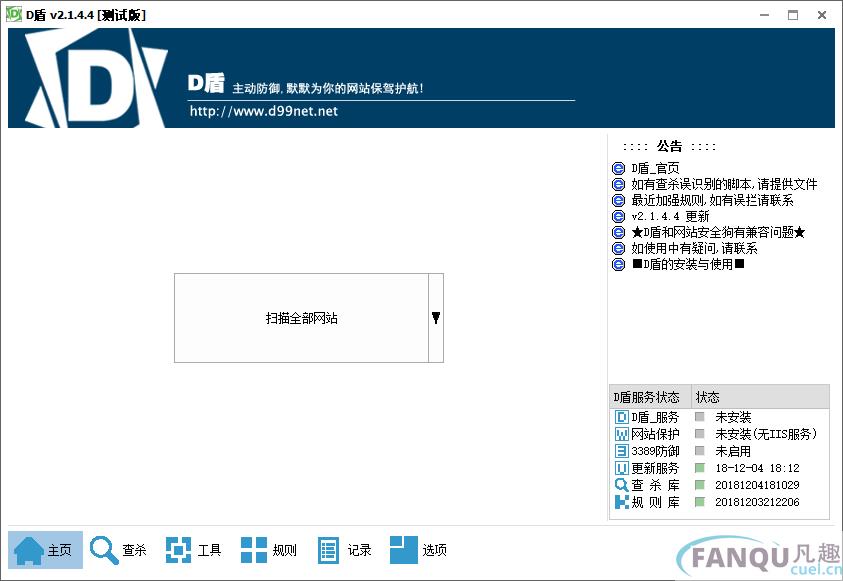Click the D盾服务状态 column header
This screenshot has width=843, height=581.
click(650, 397)
